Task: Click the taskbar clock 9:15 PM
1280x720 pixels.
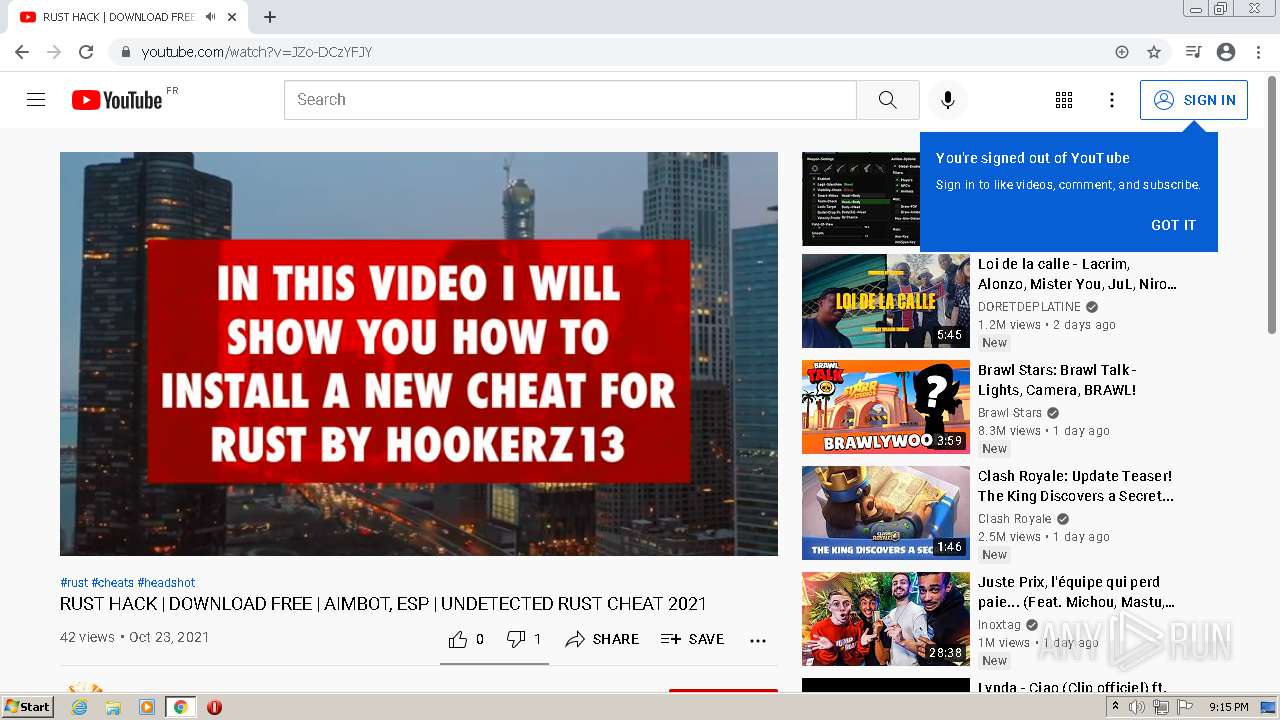Action: coord(1229,707)
